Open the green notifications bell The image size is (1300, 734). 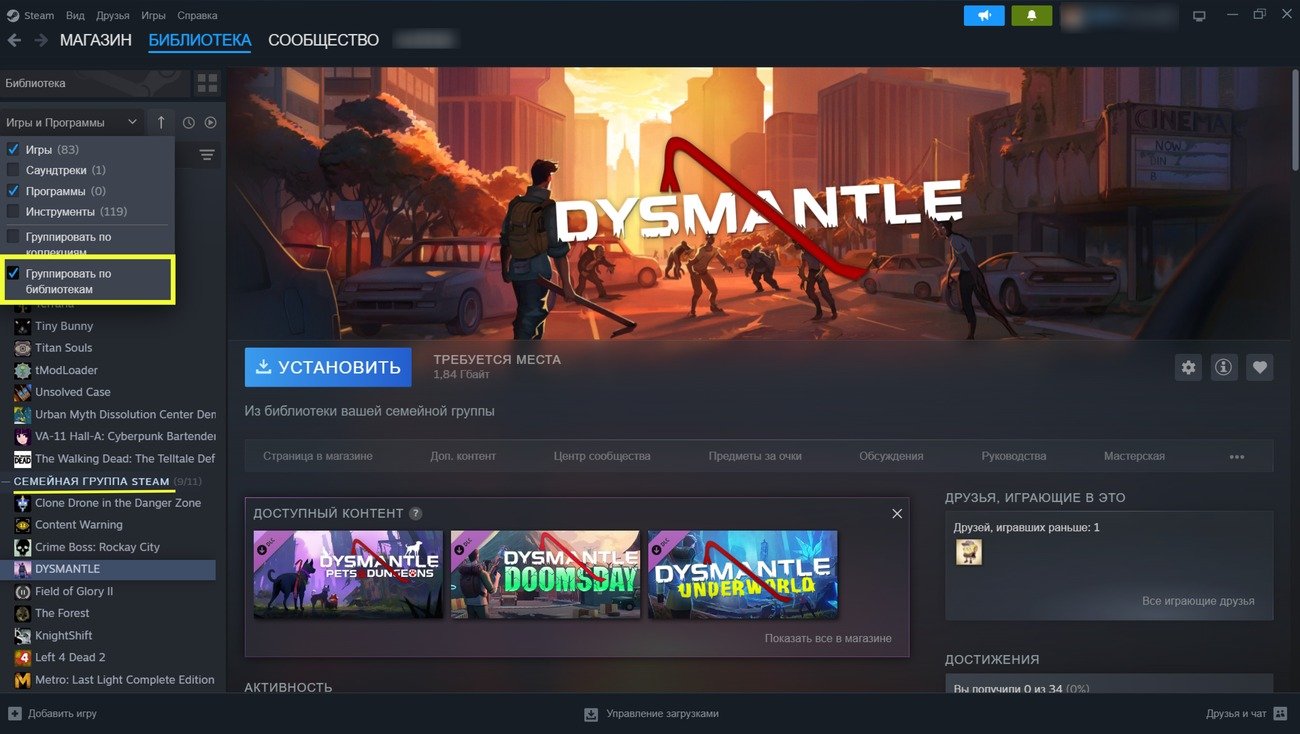1031,15
